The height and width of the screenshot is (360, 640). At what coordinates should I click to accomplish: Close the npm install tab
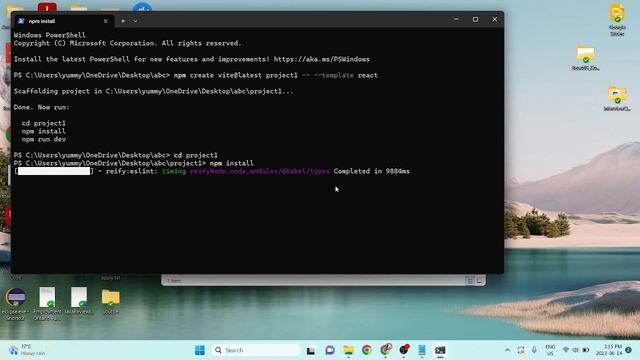click(106, 21)
